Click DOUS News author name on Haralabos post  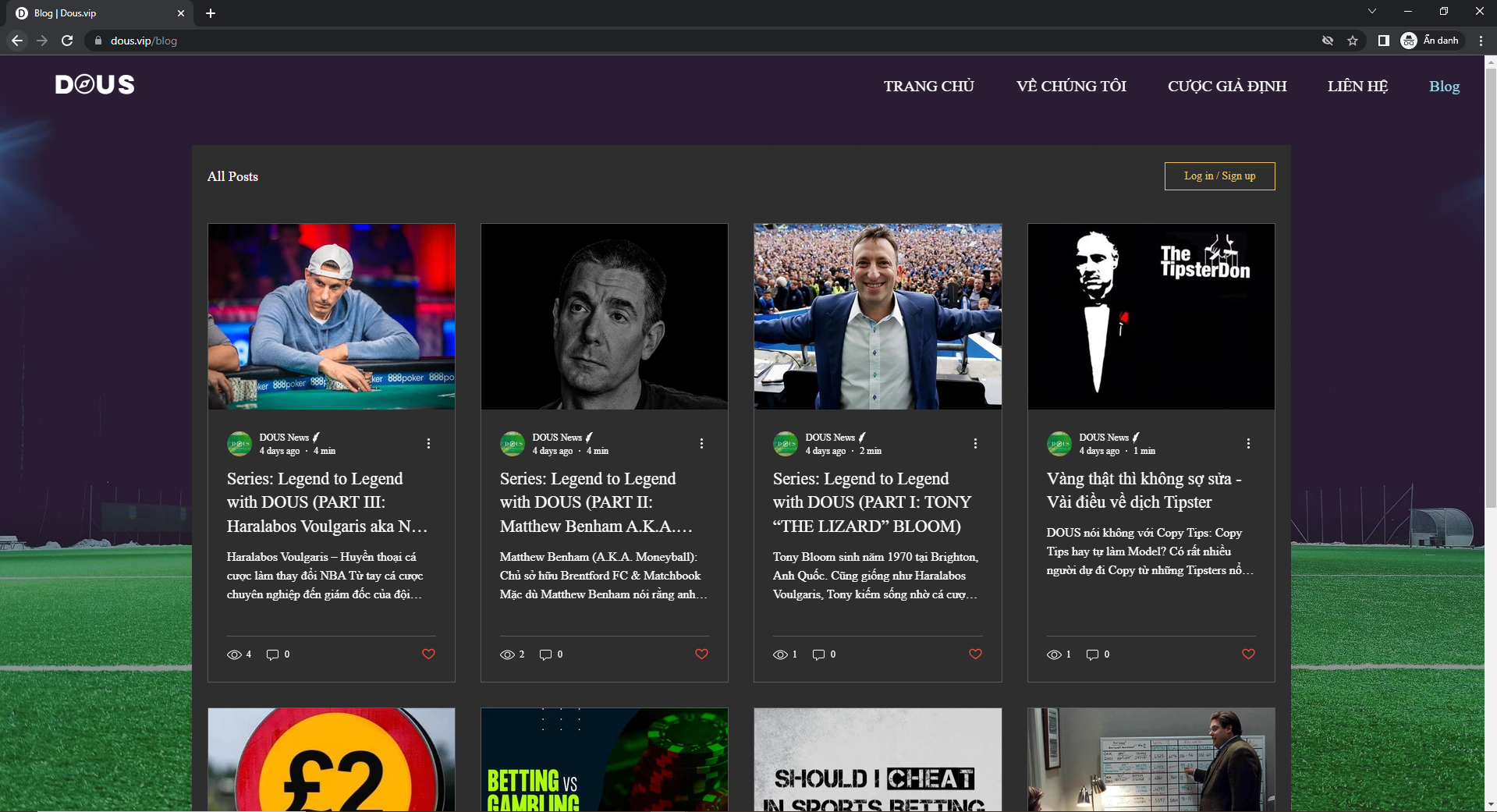click(x=284, y=438)
